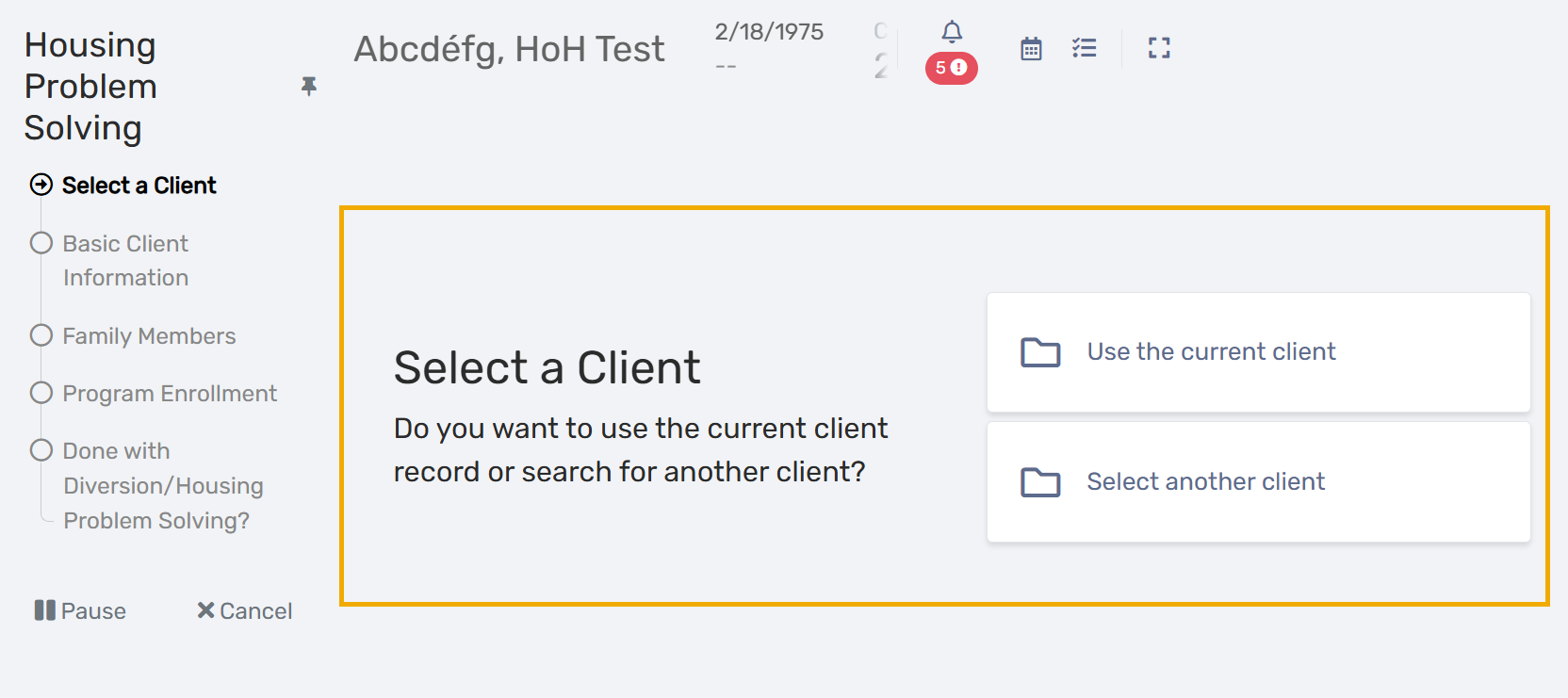Toggle fullscreen expand icon
This screenshot has width=1568, height=698.
1159,48
